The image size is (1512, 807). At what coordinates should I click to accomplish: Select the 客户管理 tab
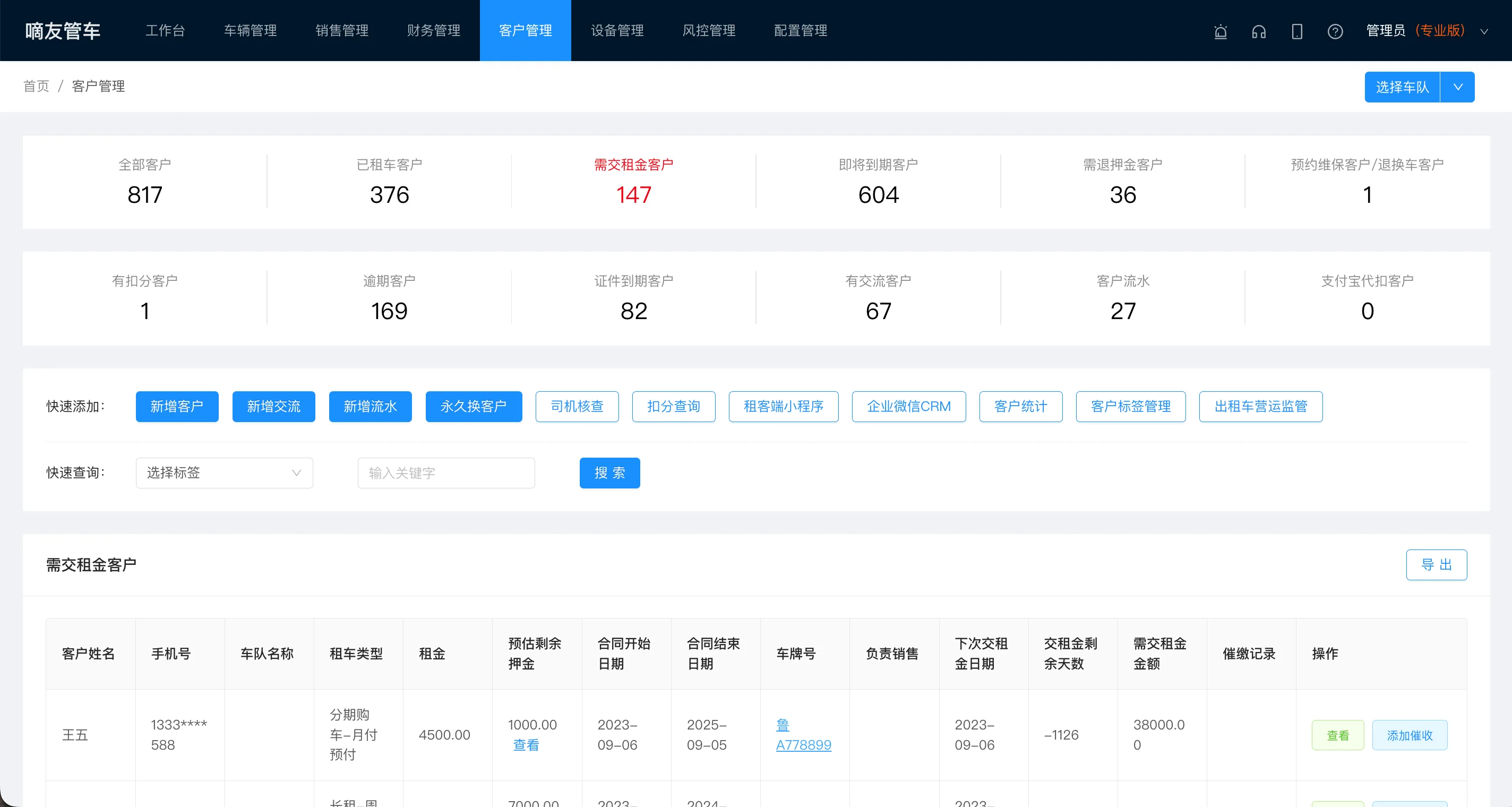(x=526, y=30)
